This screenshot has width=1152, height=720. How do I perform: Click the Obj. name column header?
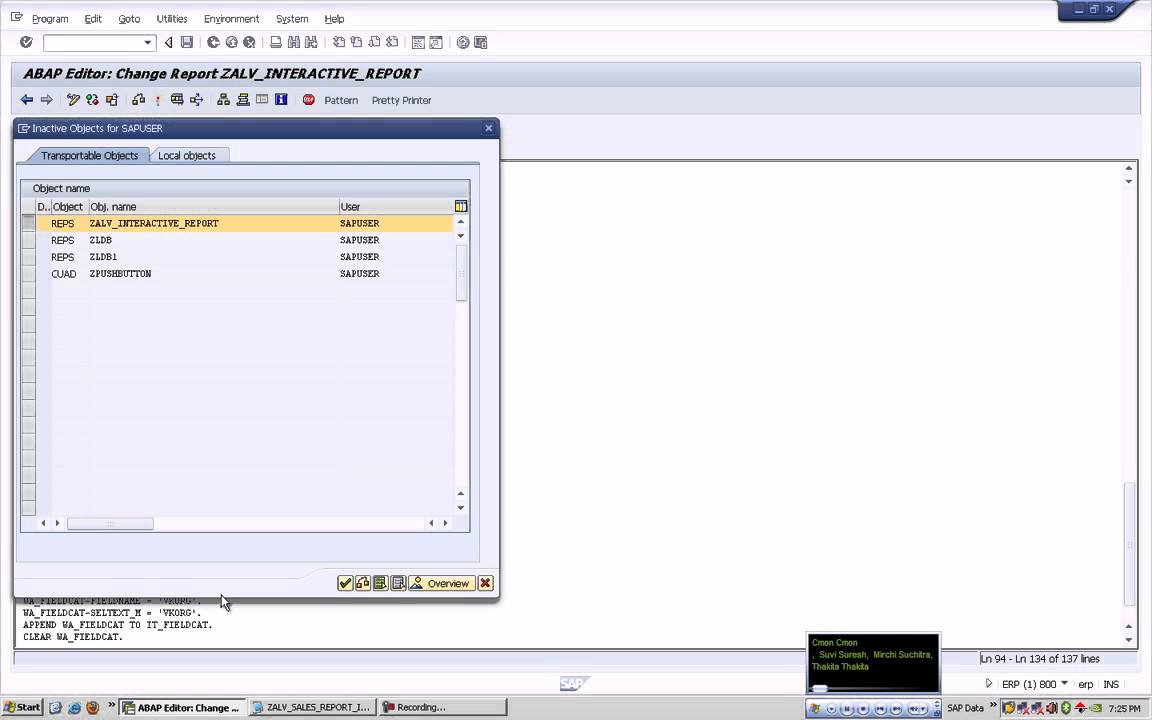(213, 206)
